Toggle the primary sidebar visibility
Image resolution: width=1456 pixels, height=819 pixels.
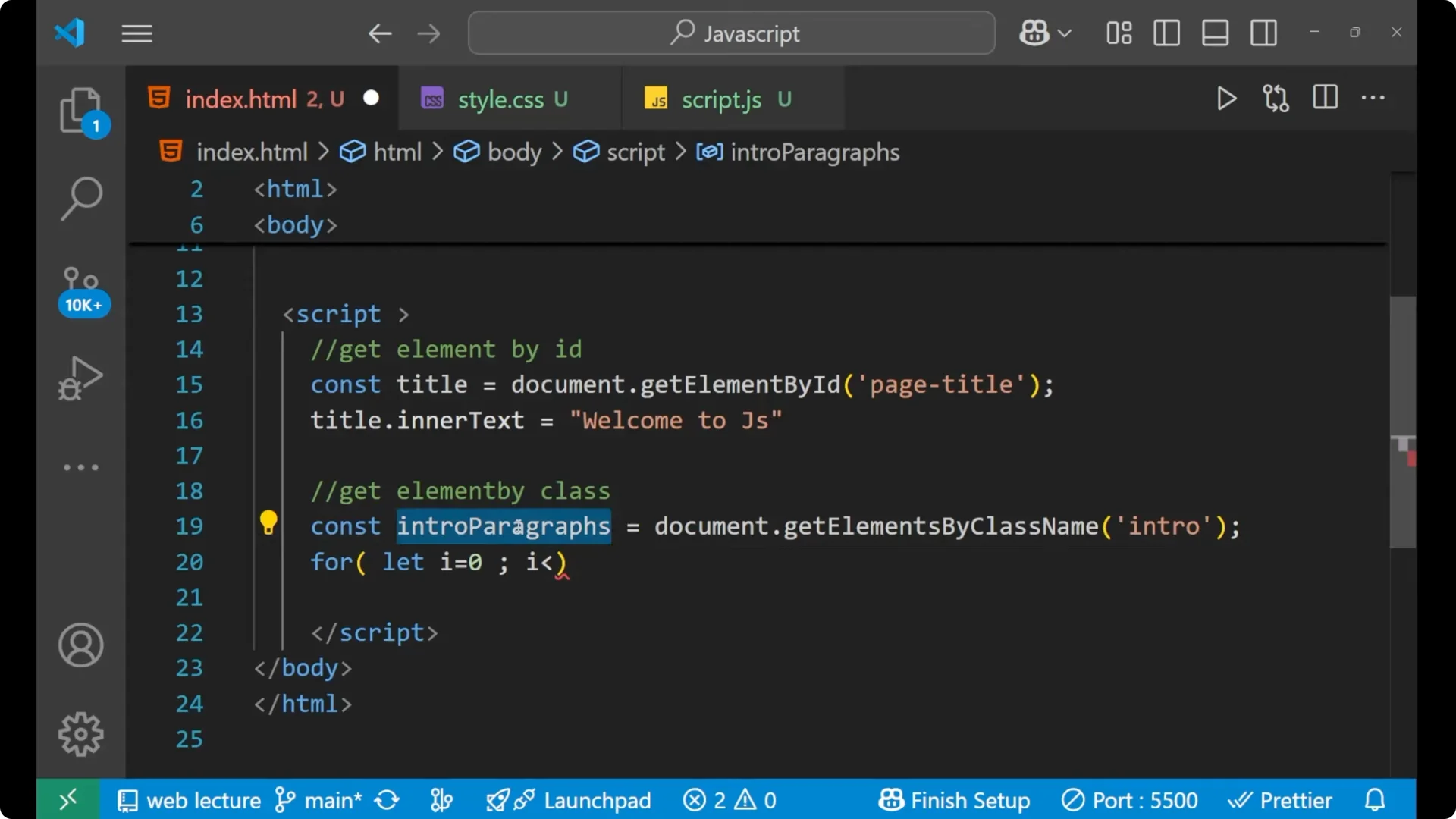(1166, 33)
